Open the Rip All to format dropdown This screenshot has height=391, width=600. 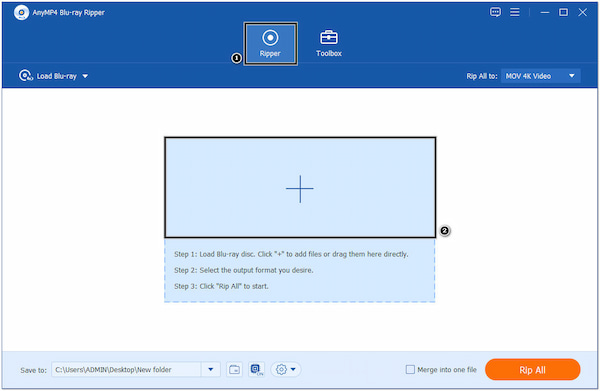pos(540,76)
